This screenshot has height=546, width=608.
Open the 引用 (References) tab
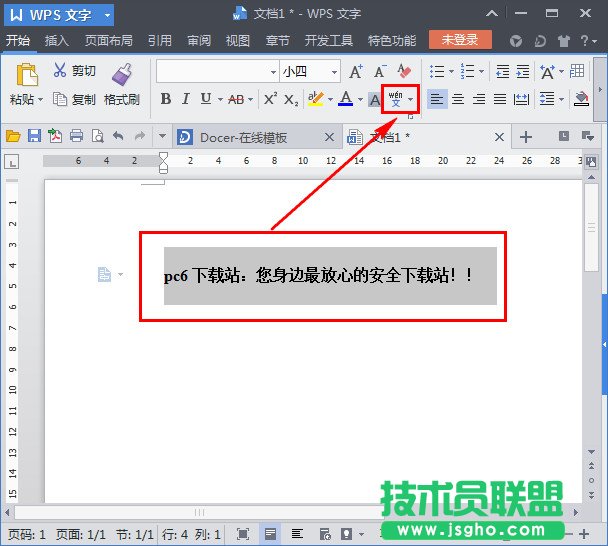[160, 40]
